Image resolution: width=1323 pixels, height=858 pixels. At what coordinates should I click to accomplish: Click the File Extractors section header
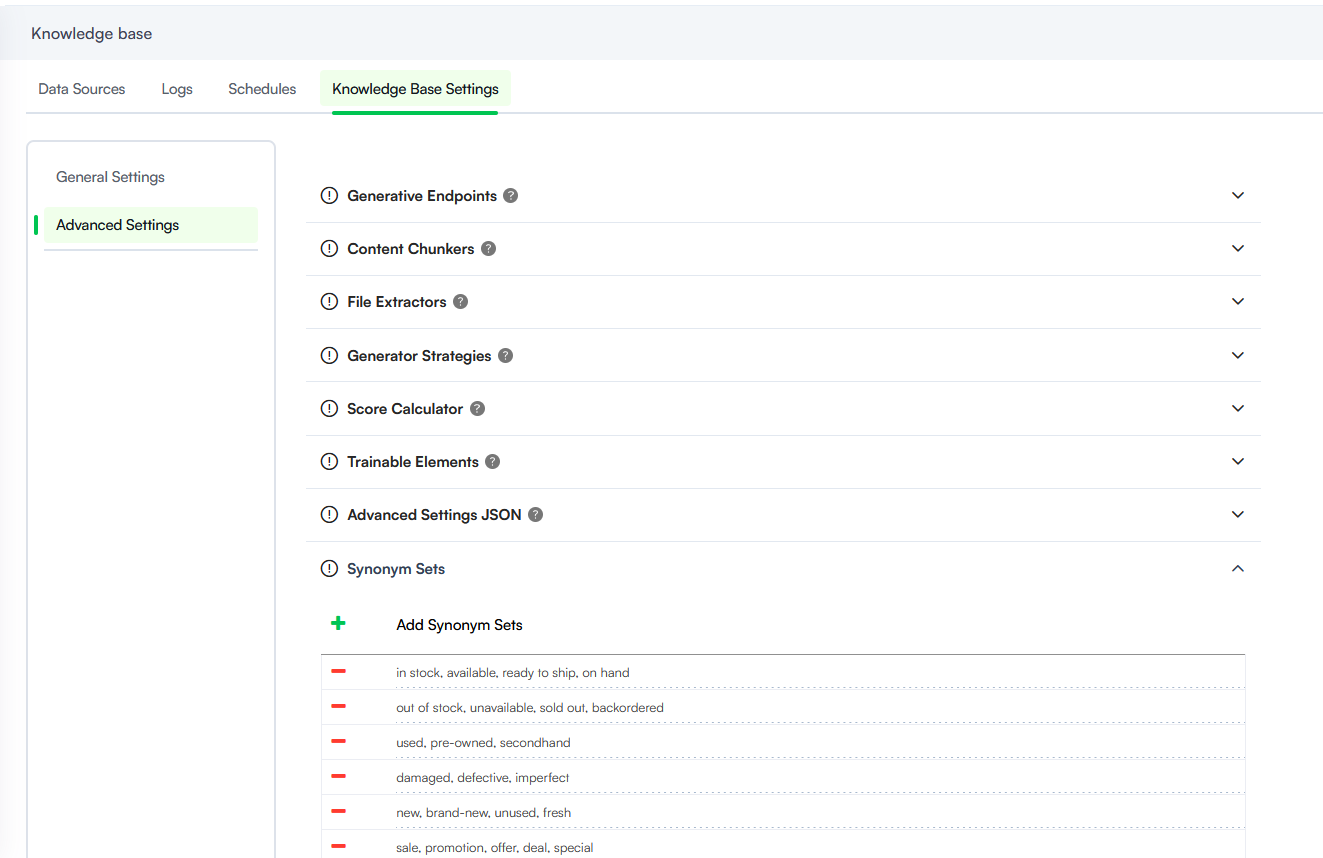pos(396,302)
